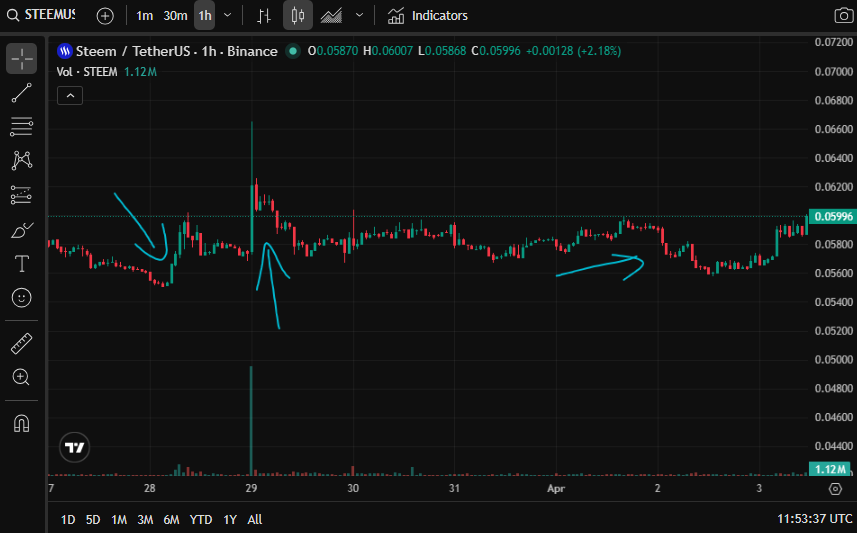This screenshot has width=857, height=533.
Task: Open the emoji/icons tool
Action: (22, 298)
